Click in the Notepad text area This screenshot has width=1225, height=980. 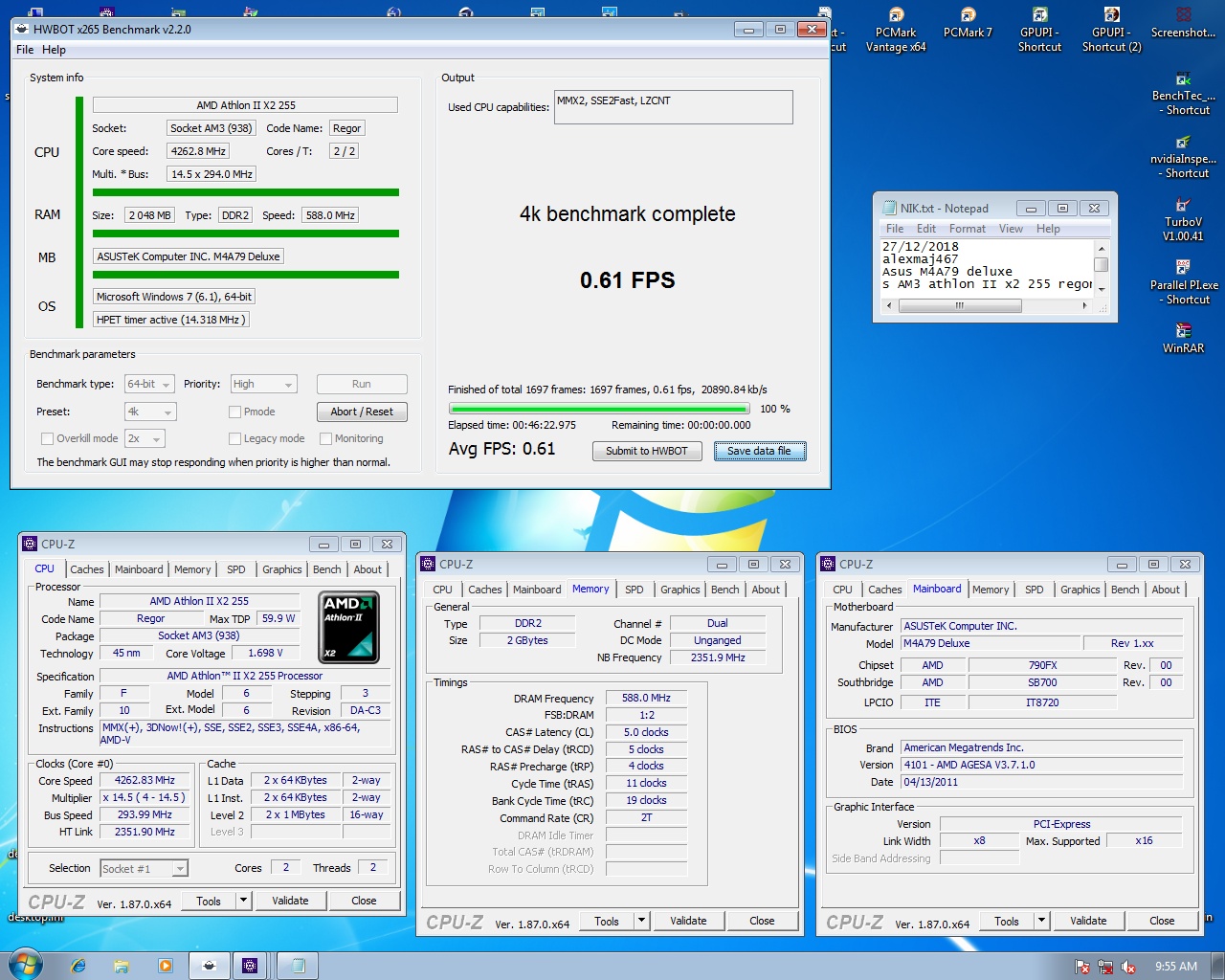(987, 265)
